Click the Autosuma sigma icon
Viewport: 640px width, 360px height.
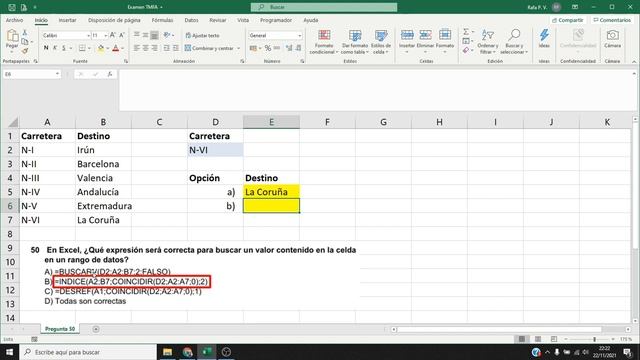466,32
